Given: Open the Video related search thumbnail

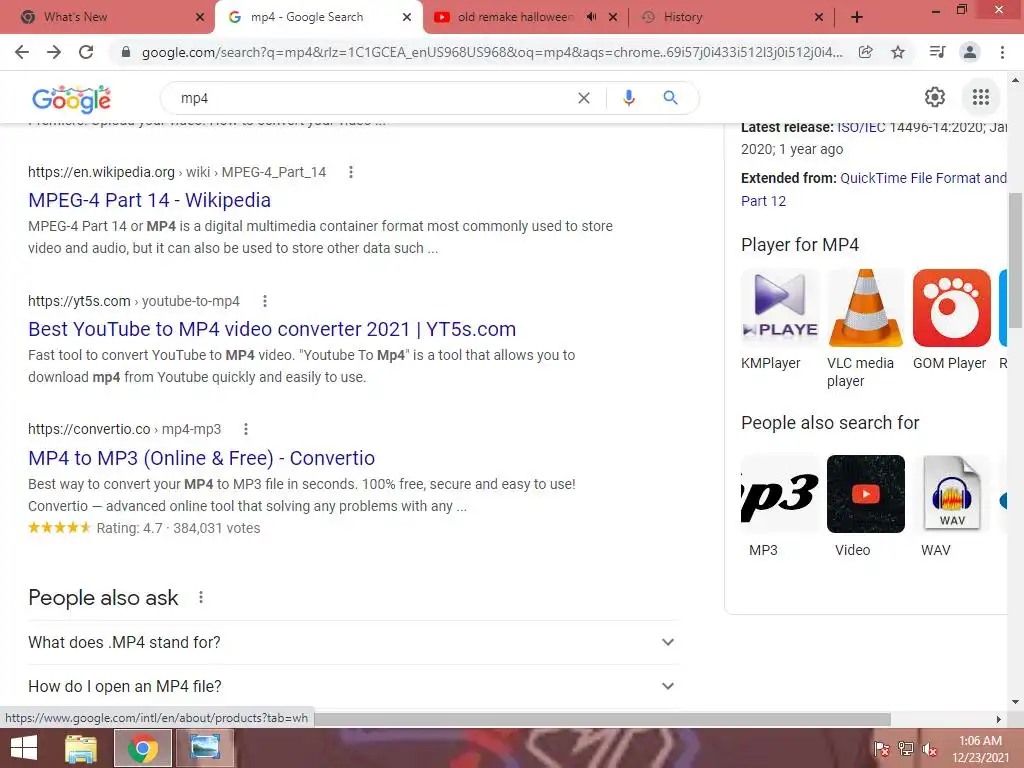Looking at the screenshot, I should pyautogui.click(x=866, y=494).
